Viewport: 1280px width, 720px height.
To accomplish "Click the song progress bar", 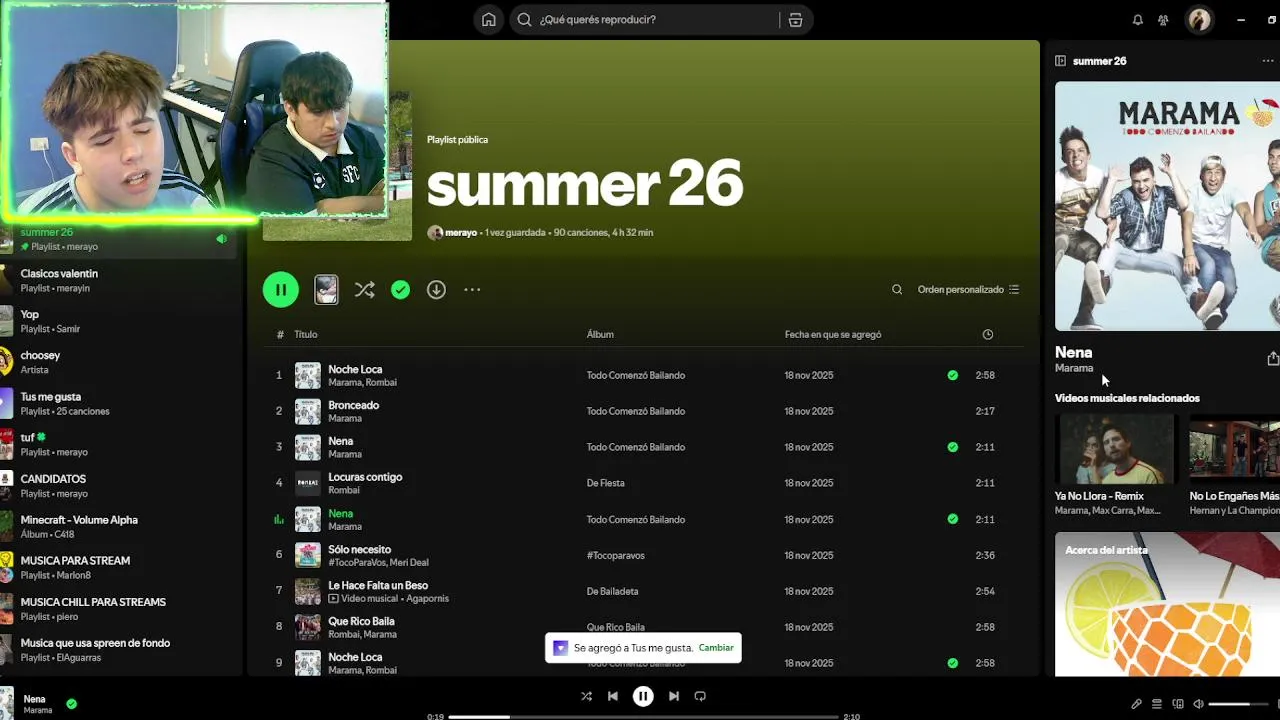I will tap(643, 717).
